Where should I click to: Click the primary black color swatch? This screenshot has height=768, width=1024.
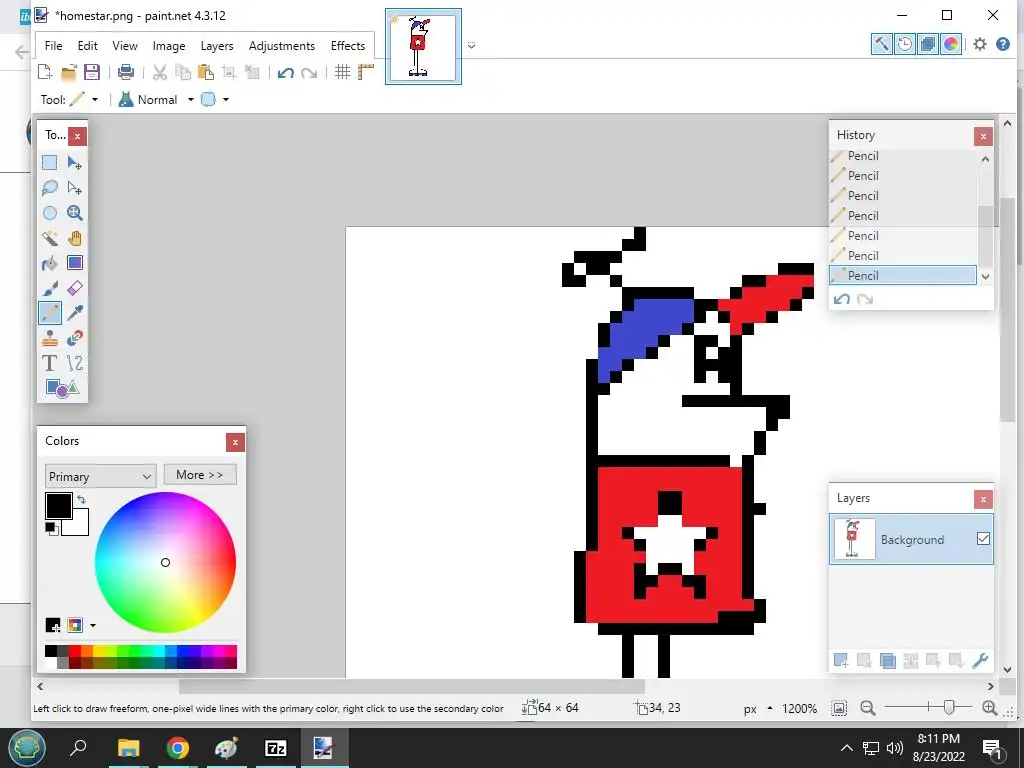(x=58, y=506)
